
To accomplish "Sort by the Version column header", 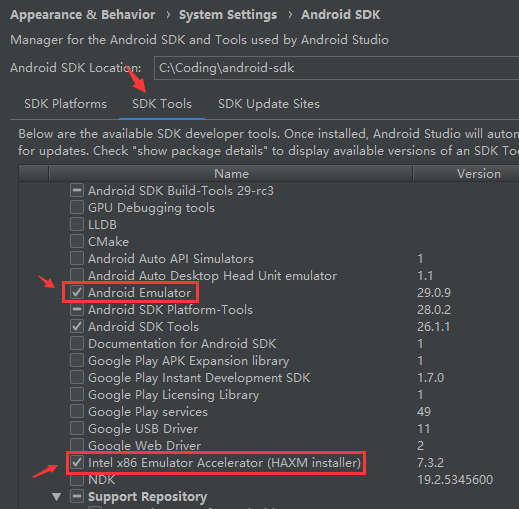I will tap(479, 174).
